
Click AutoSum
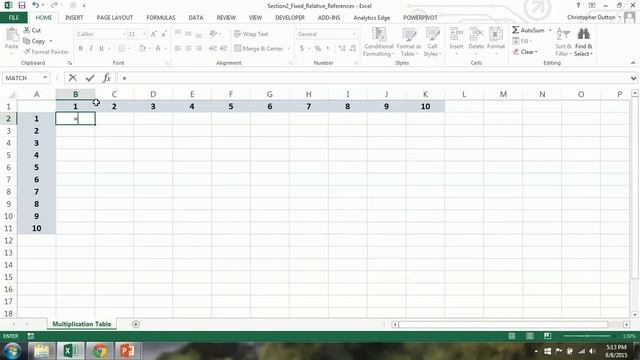528,30
